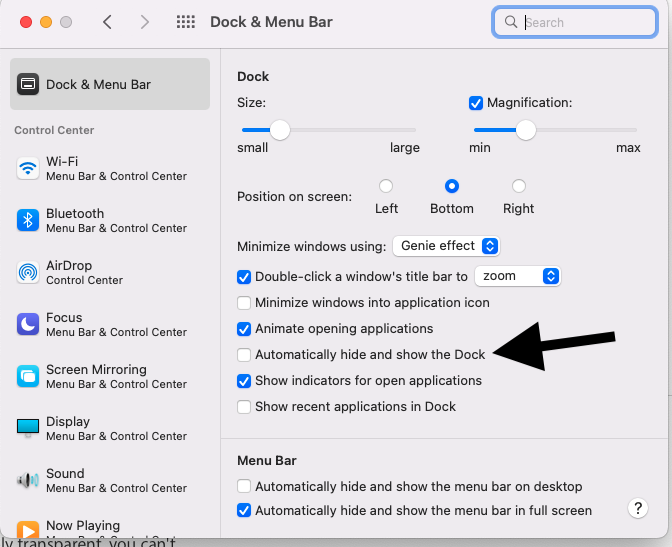The image size is (672, 547).
Task: Open the Now Playing icon
Action: pyautogui.click(x=28, y=530)
